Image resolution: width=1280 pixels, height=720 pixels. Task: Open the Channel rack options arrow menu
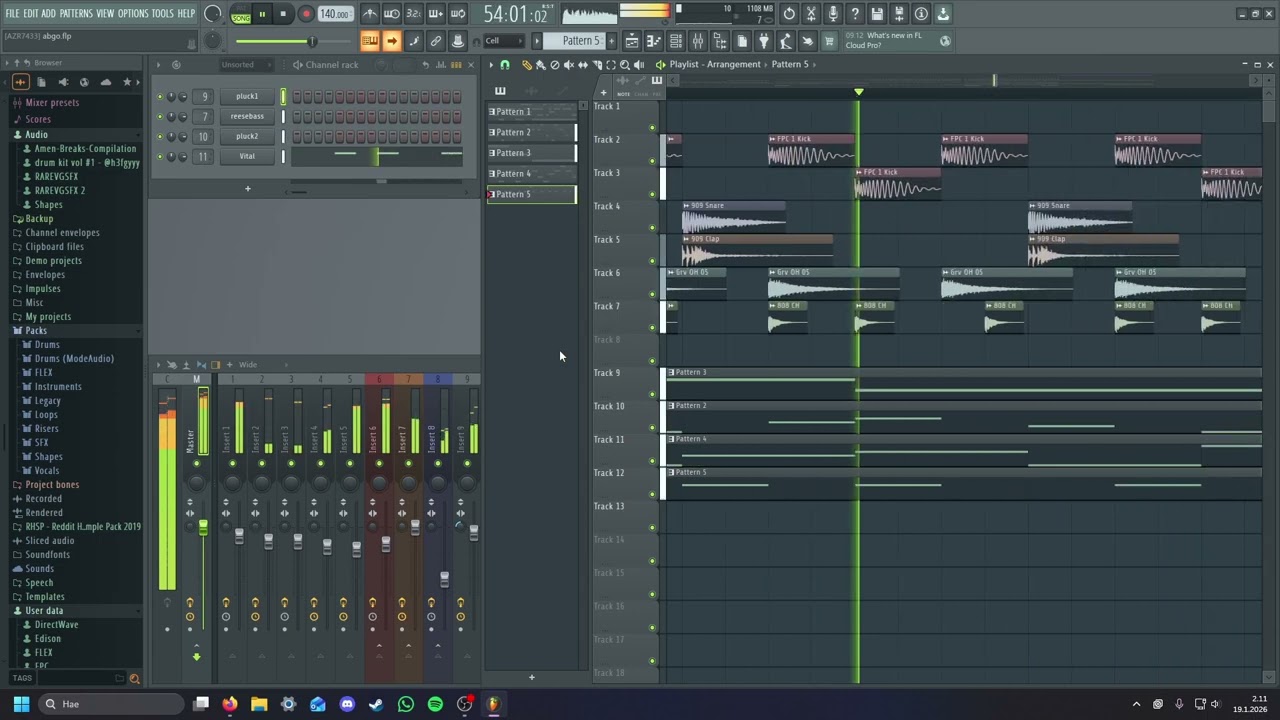(x=157, y=64)
